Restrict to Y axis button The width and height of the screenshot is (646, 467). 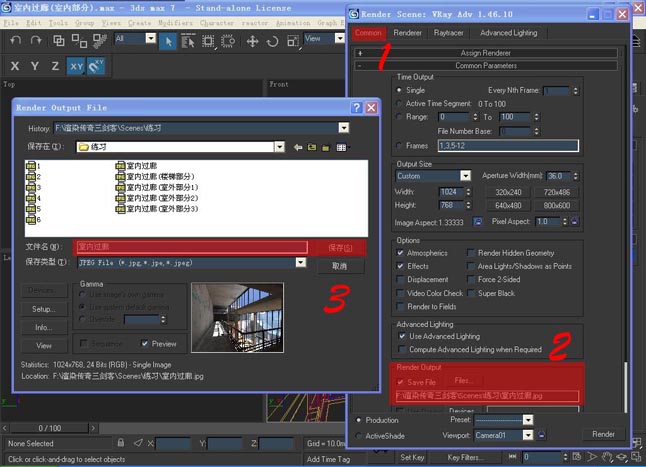point(35,66)
